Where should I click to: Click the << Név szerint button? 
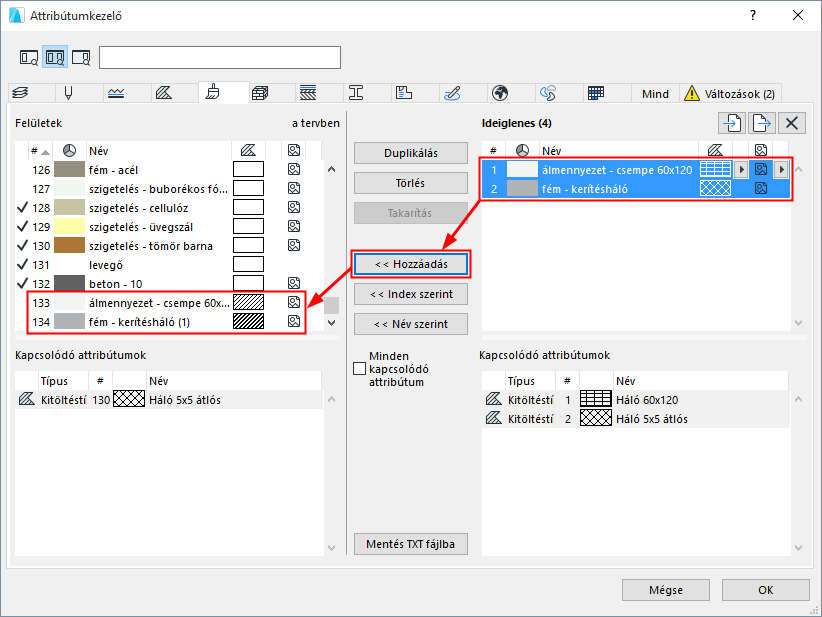(x=410, y=324)
